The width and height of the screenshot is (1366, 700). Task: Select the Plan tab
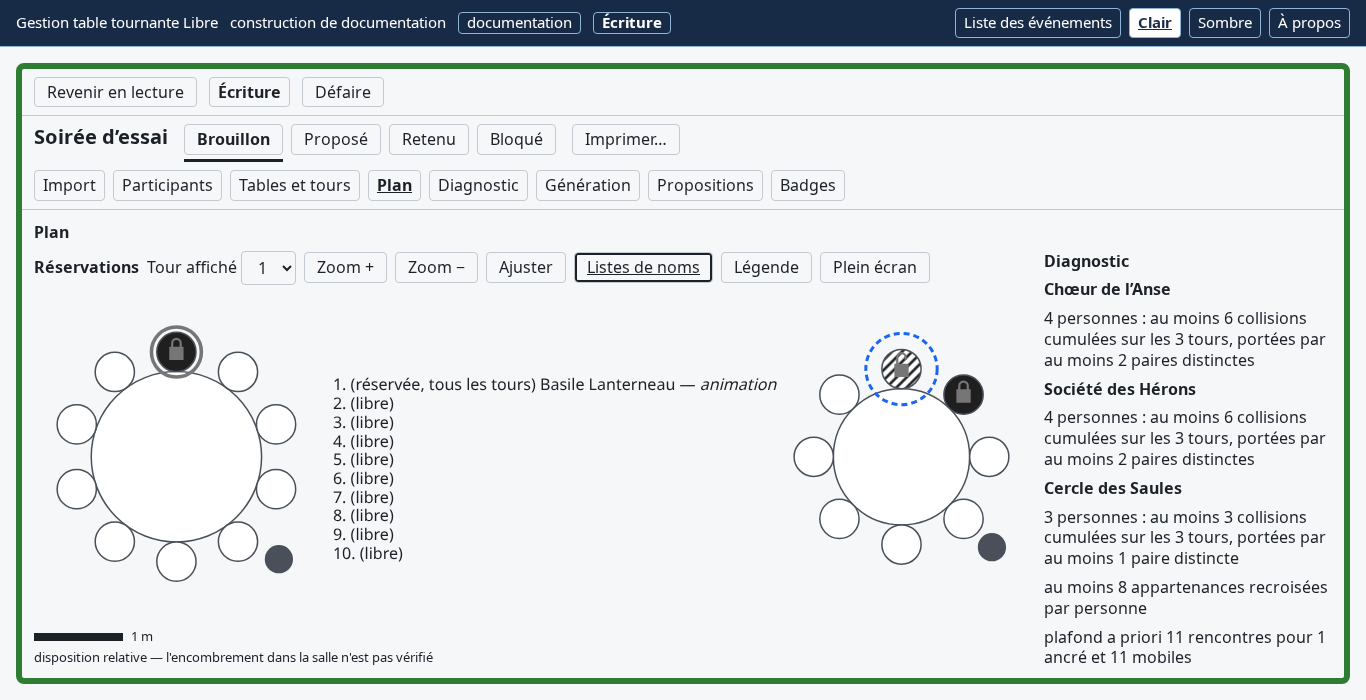click(x=394, y=186)
